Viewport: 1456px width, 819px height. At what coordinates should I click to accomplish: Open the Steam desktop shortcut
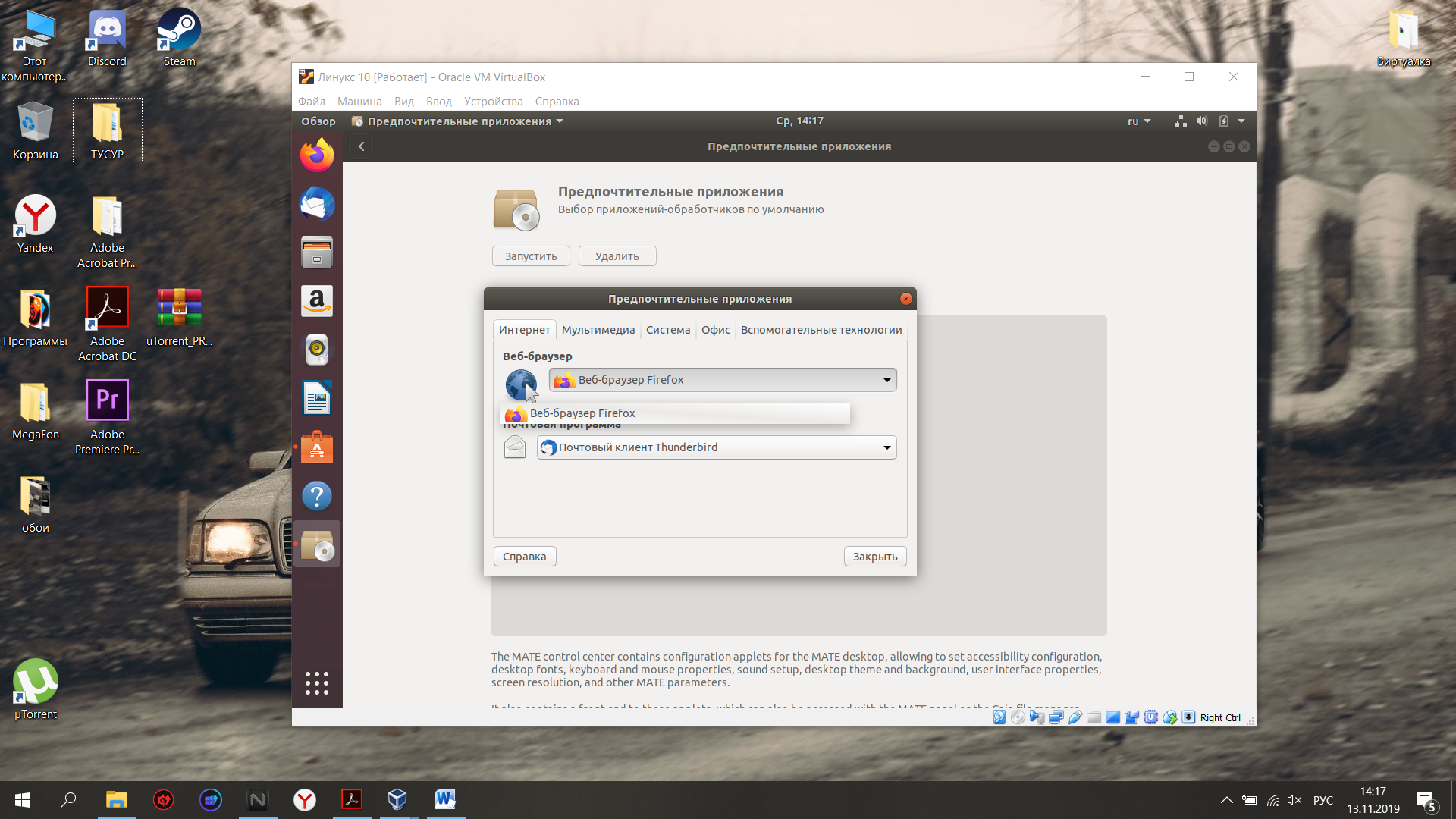(179, 37)
